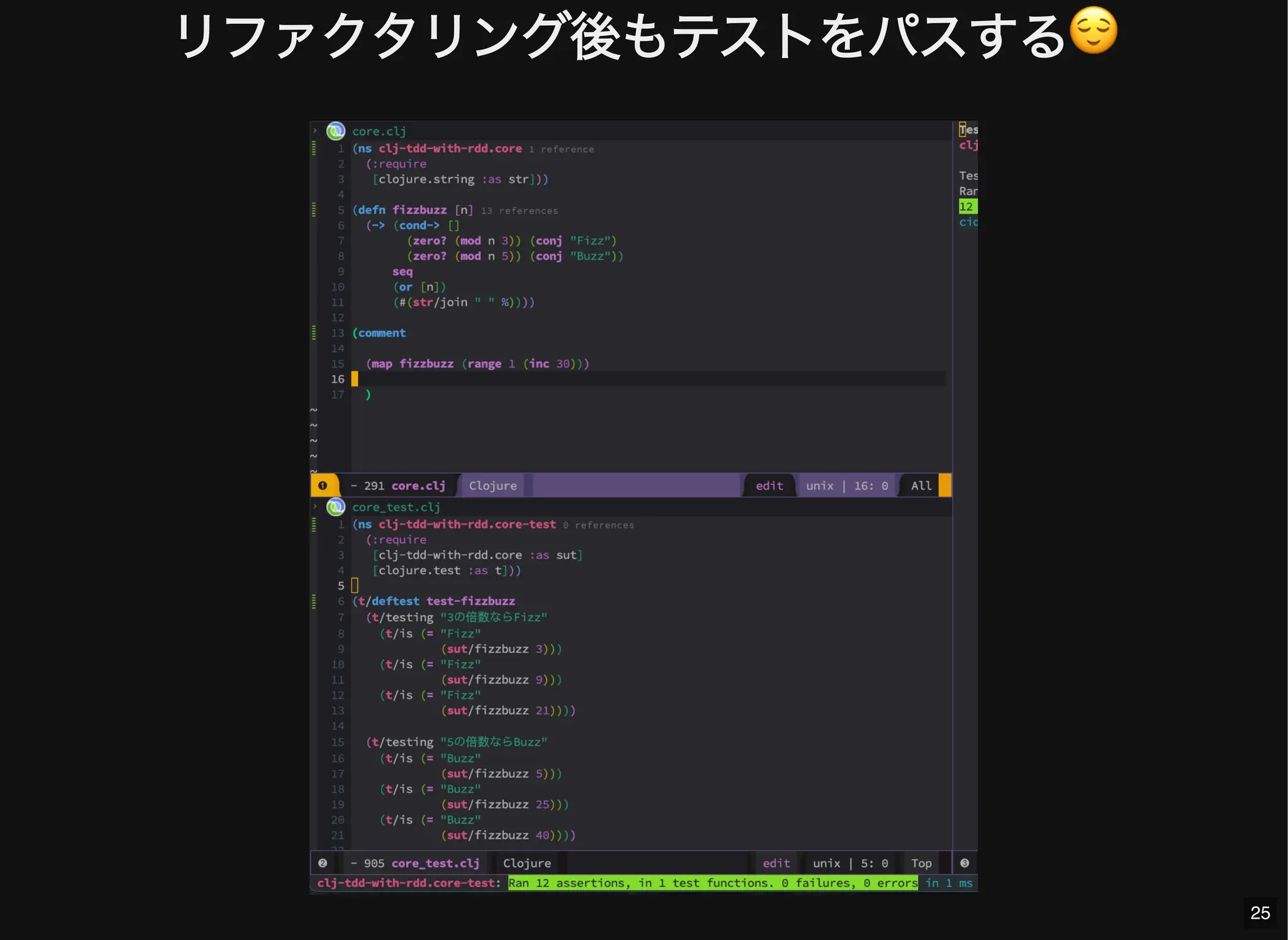The height and width of the screenshot is (940, 1288).
Task: Click '(or [n])' on line 10
Action: click(419, 287)
